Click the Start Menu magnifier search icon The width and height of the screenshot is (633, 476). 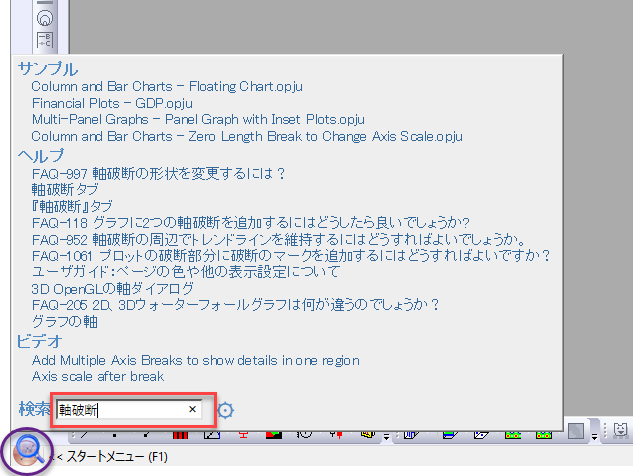(28, 451)
